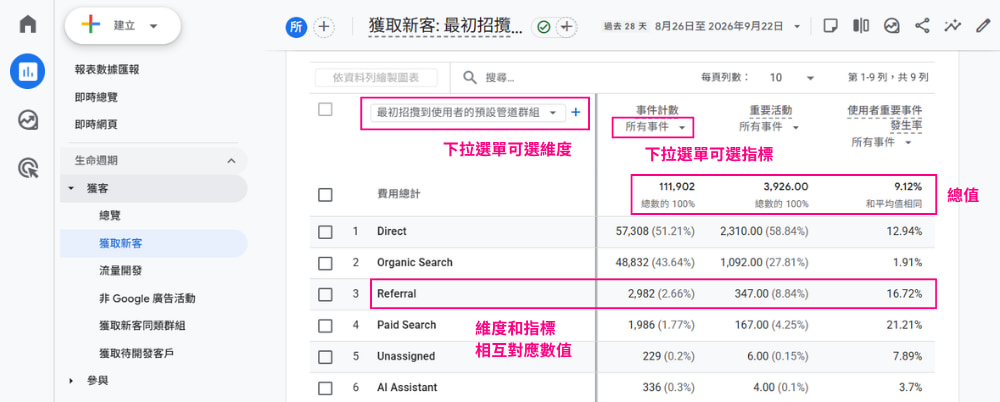Edit report with pencil icon
The height and width of the screenshot is (402, 1000).
click(x=983, y=26)
